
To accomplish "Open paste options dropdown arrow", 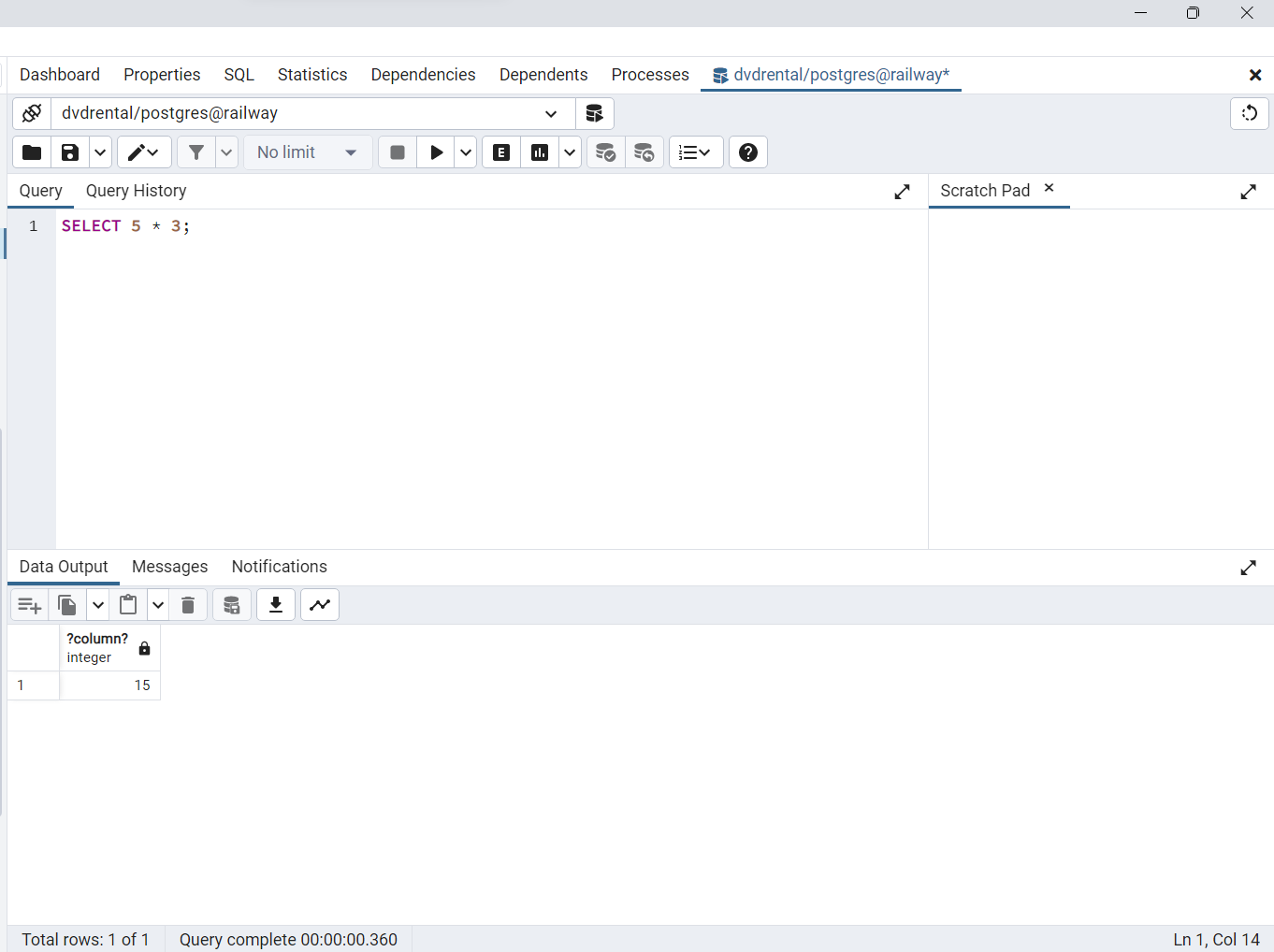I will coord(158,605).
